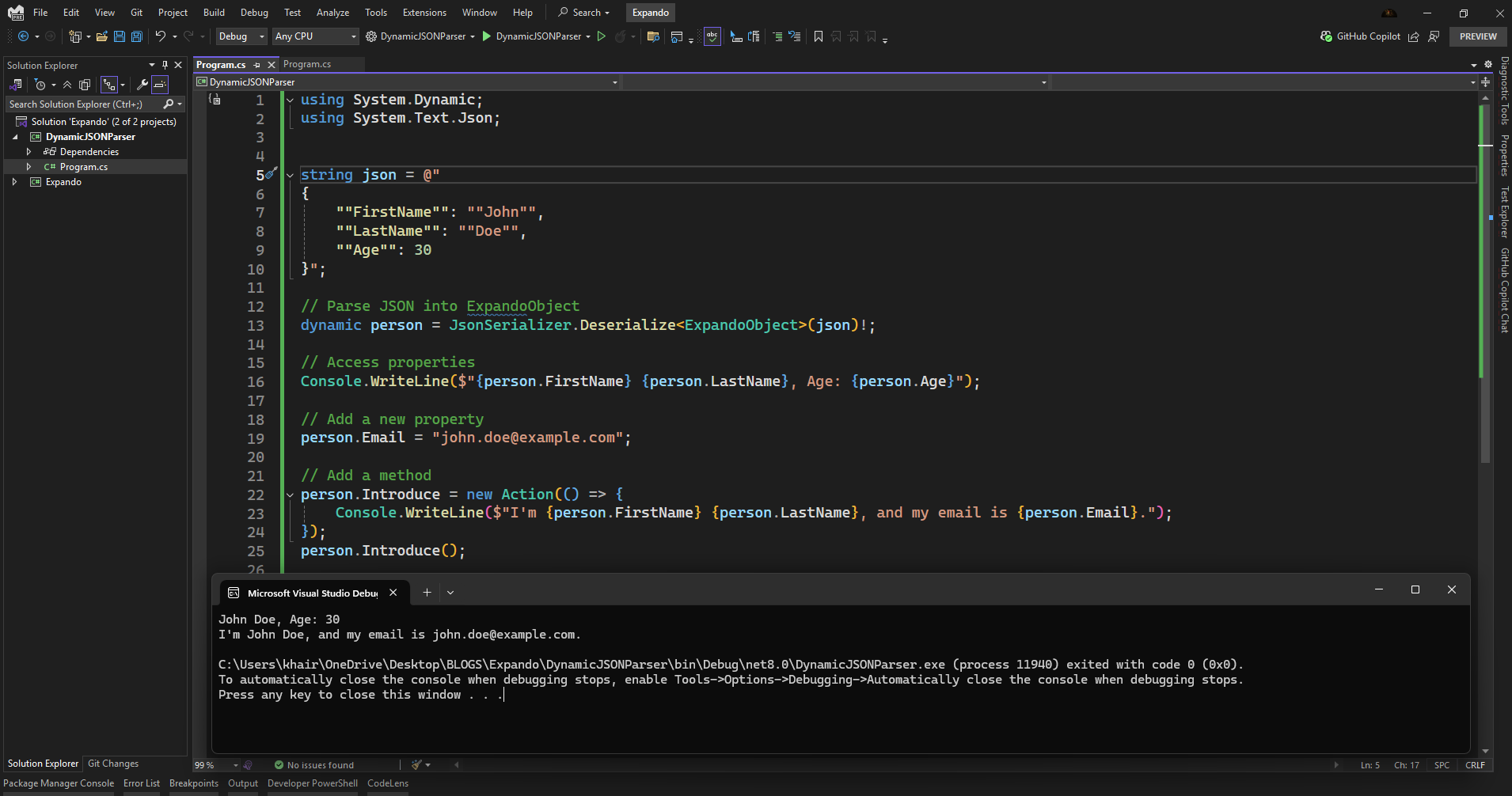Screen dimensions: 1512x796
Task: Click the Search Solution Explorer input field
Action: coord(79,104)
